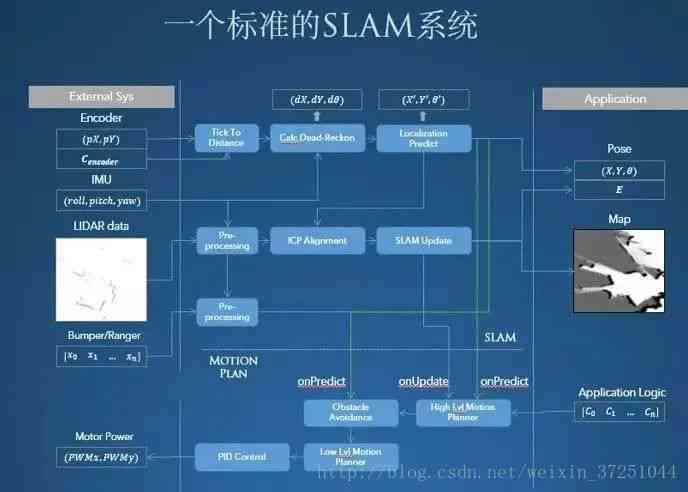Click the (roll, pitch, yaw) box
The height and width of the screenshot is (492, 688).
point(101,201)
